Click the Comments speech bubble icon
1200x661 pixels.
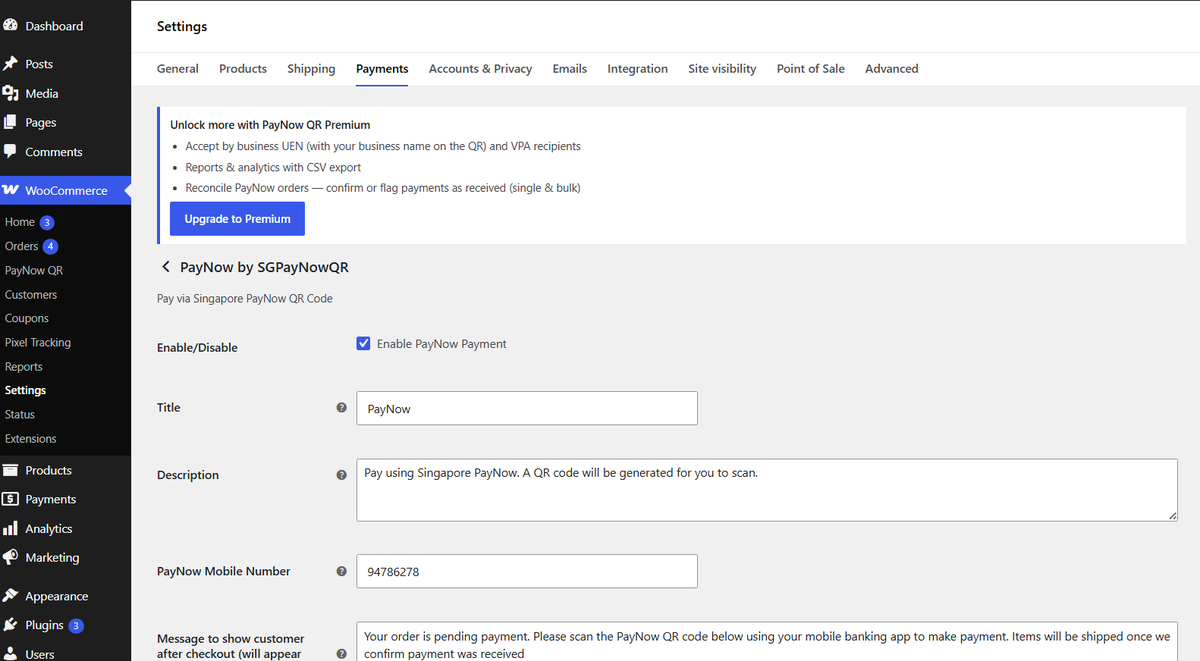point(10,152)
